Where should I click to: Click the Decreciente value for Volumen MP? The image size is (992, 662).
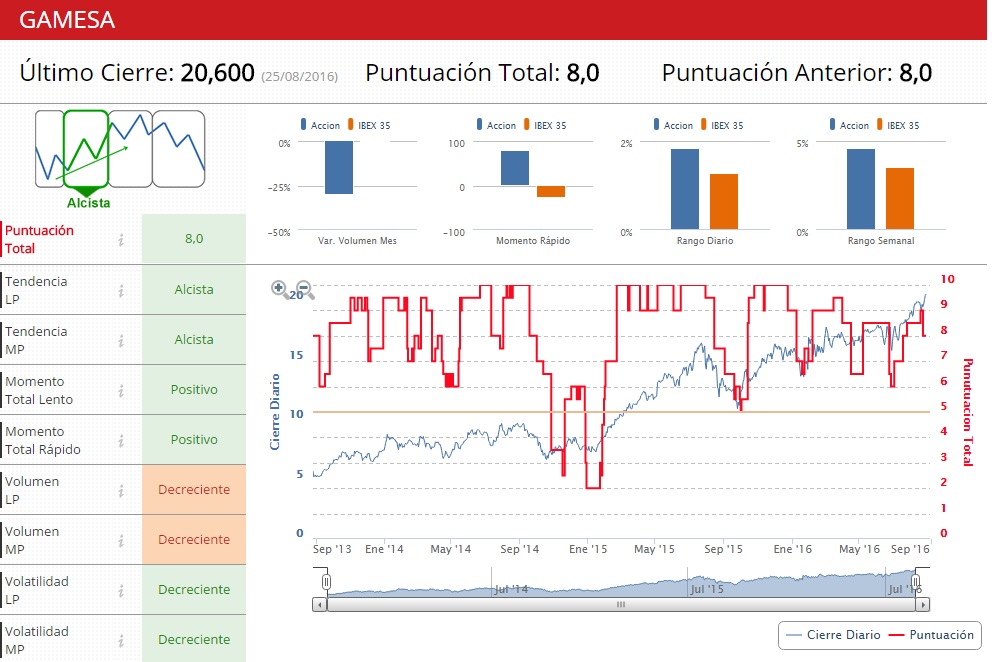pyautogui.click(x=194, y=540)
